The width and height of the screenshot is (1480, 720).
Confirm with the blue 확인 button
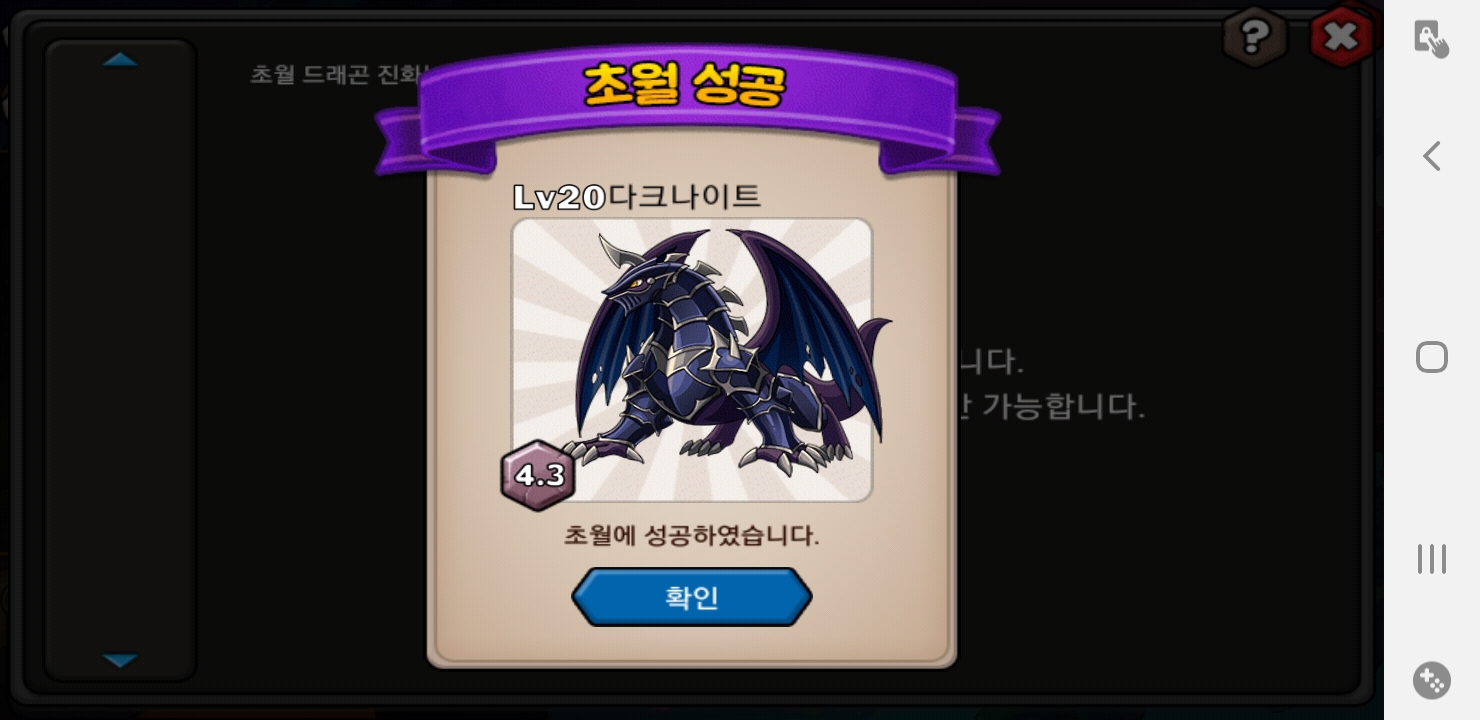click(x=691, y=597)
